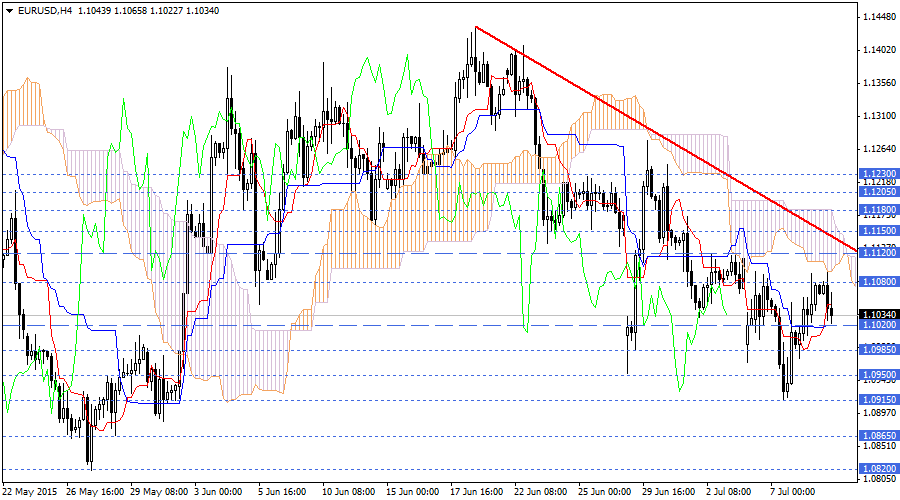
Task: Select the 1.11800 level label
Action: click(x=877, y=210)
